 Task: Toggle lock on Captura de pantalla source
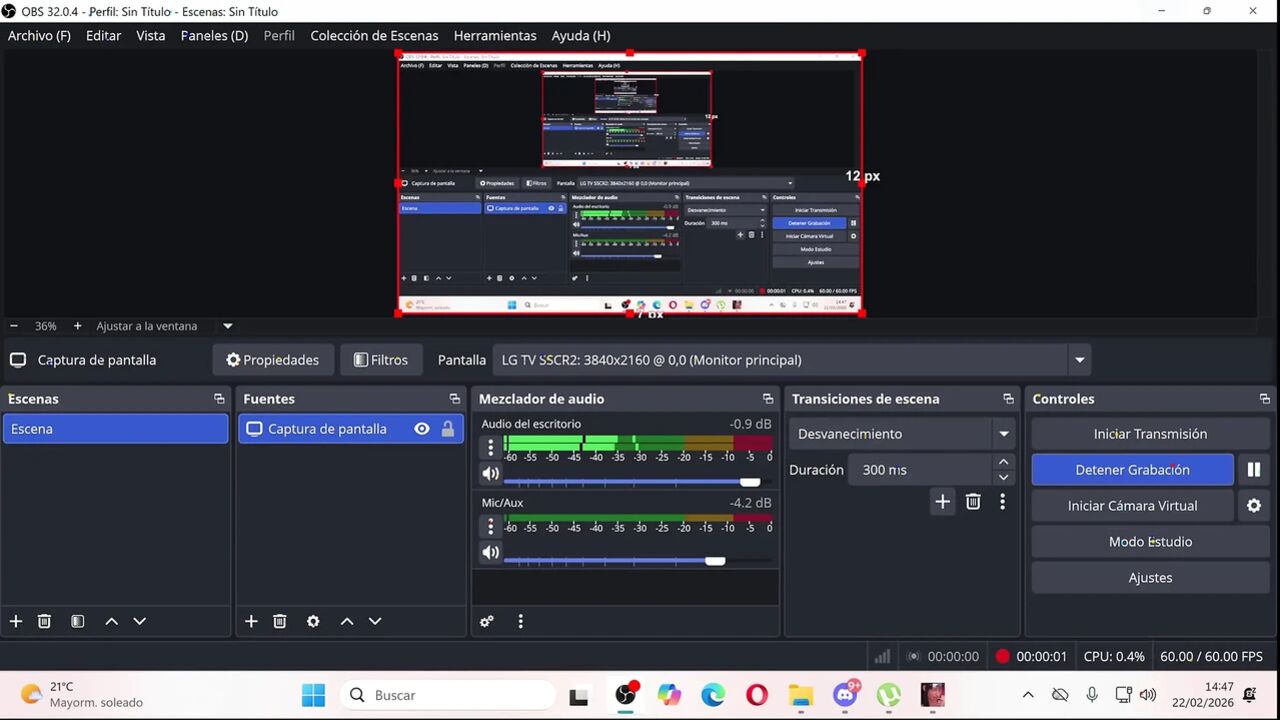coord(448,429)
